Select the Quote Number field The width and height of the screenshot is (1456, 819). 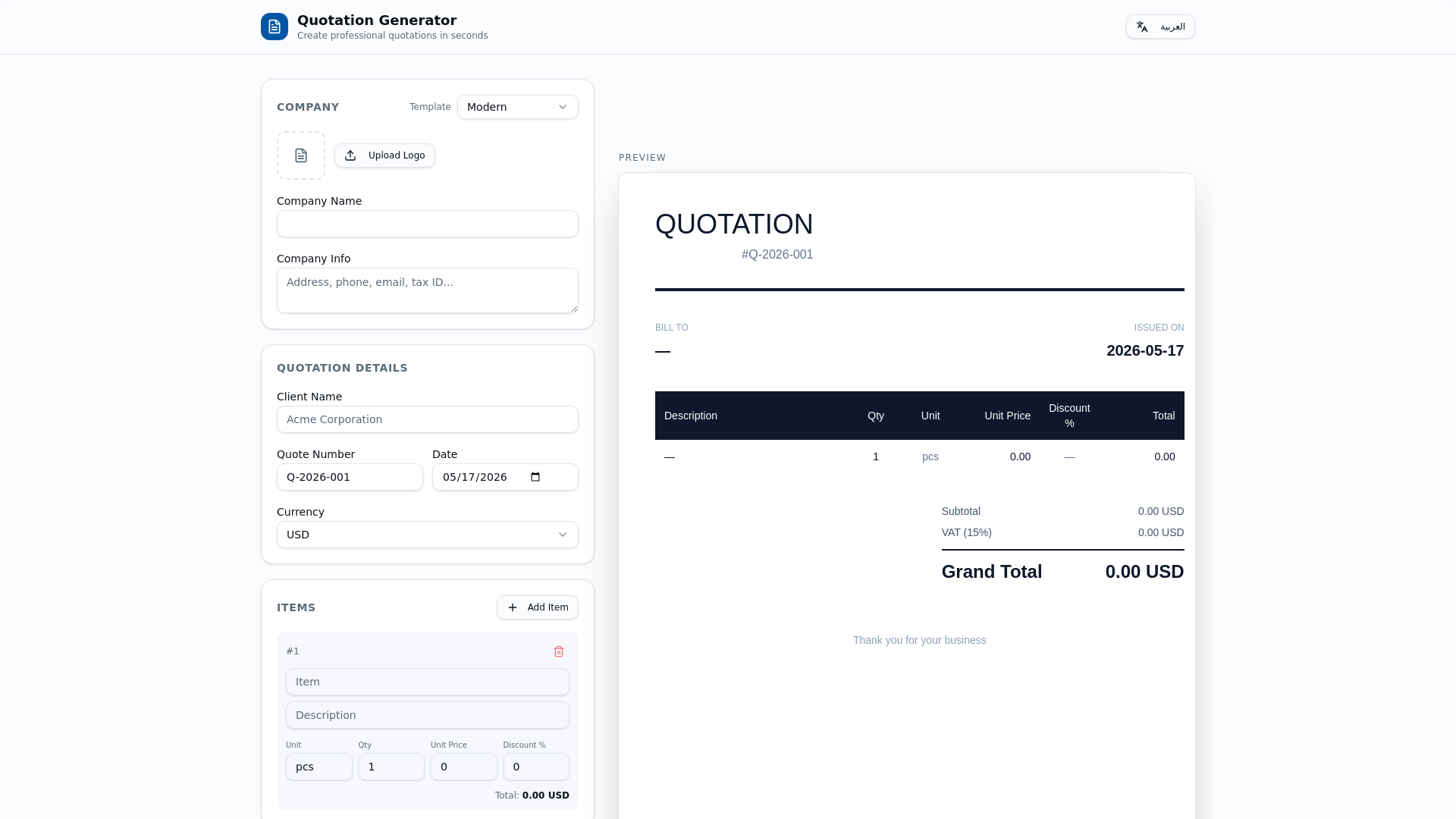click(x=350, y=477)
